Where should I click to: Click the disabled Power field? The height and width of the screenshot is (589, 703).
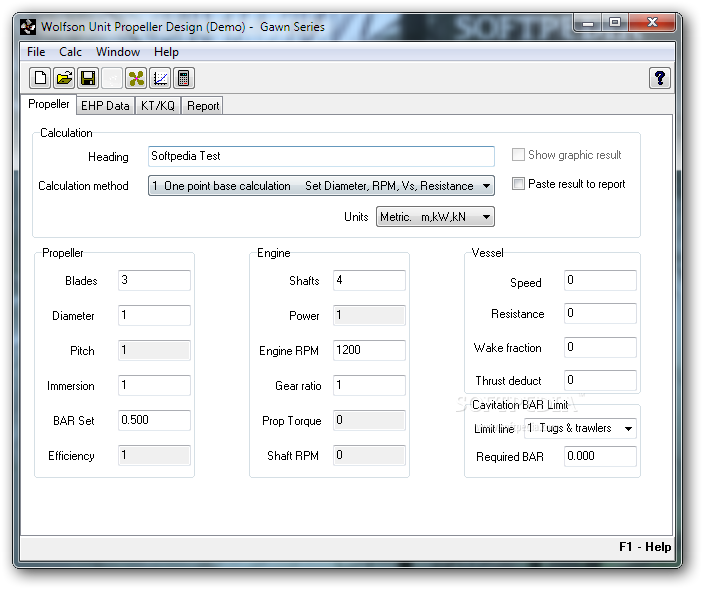(x=369, y=315)
